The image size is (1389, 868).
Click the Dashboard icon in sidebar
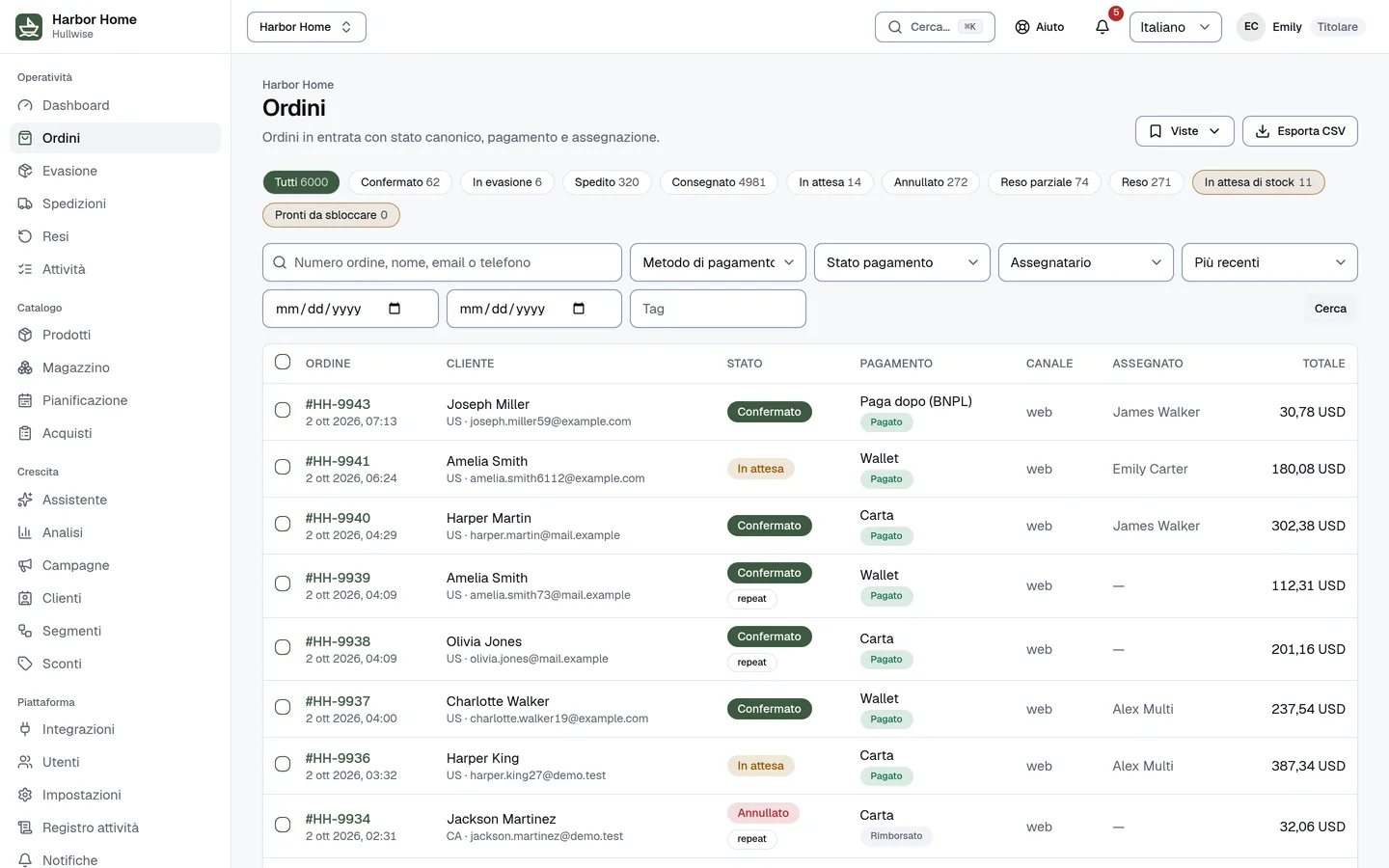(25, 105)
